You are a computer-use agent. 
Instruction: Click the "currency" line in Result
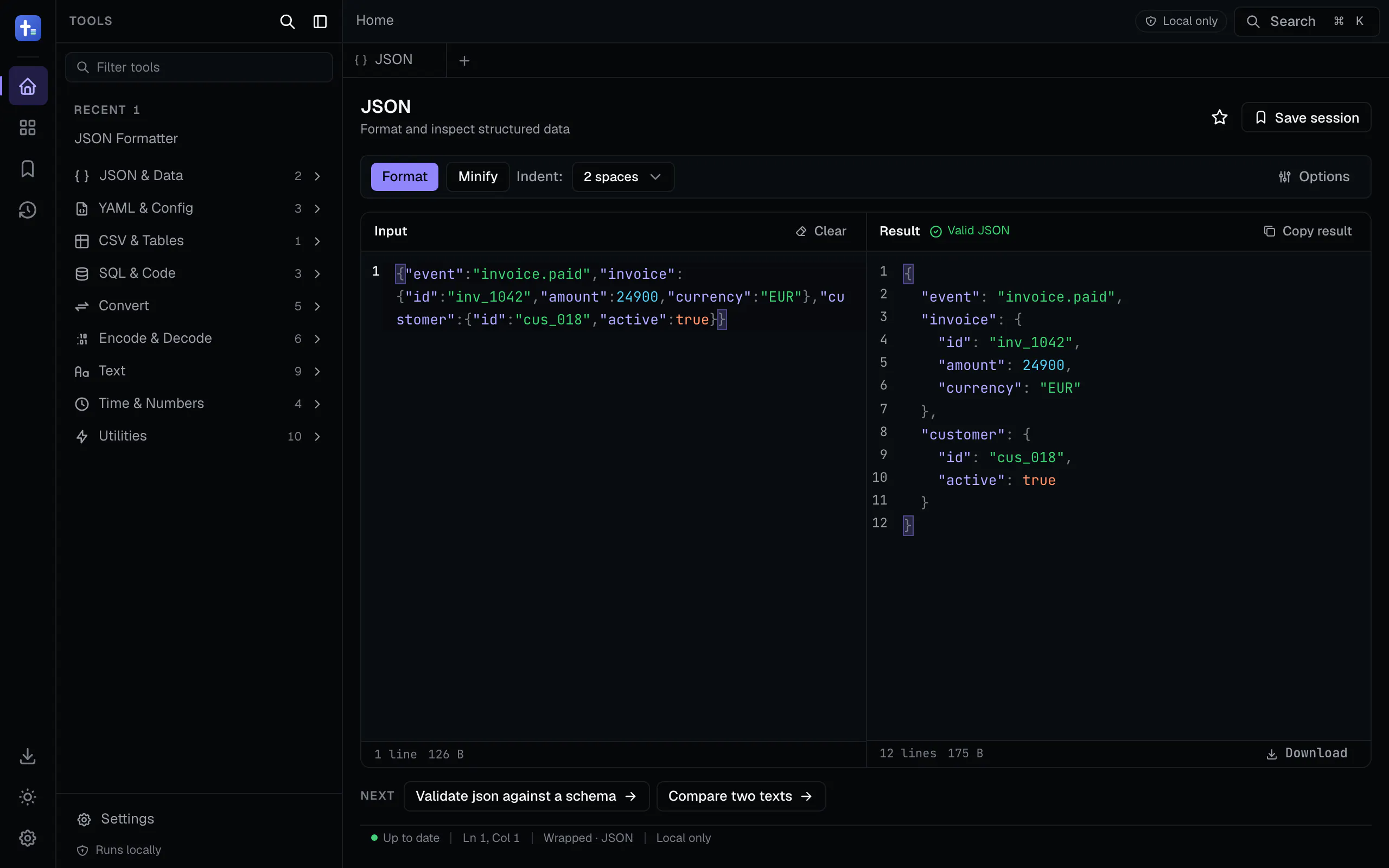[x=1009, y=388]
